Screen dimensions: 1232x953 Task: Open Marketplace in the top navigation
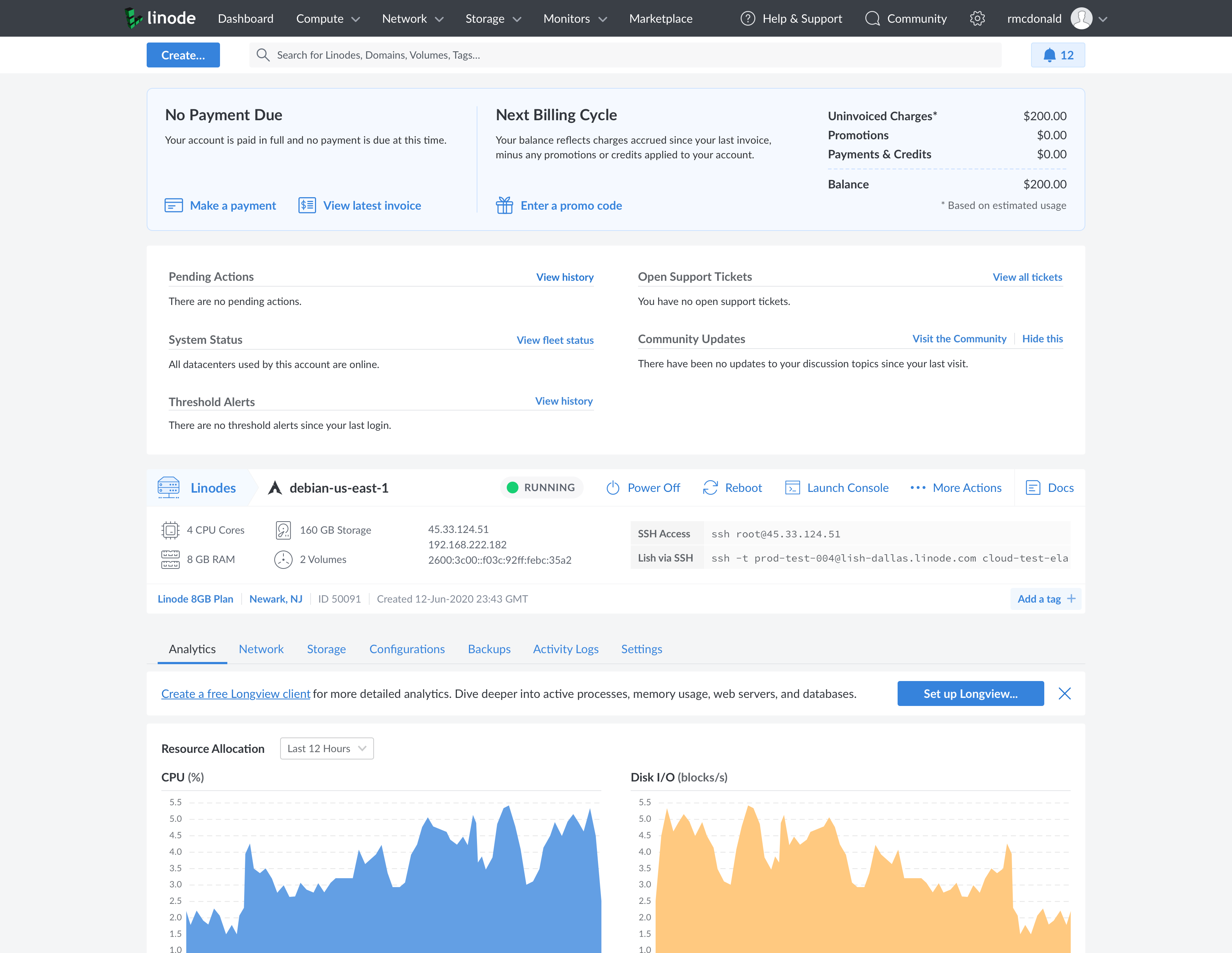661,19
